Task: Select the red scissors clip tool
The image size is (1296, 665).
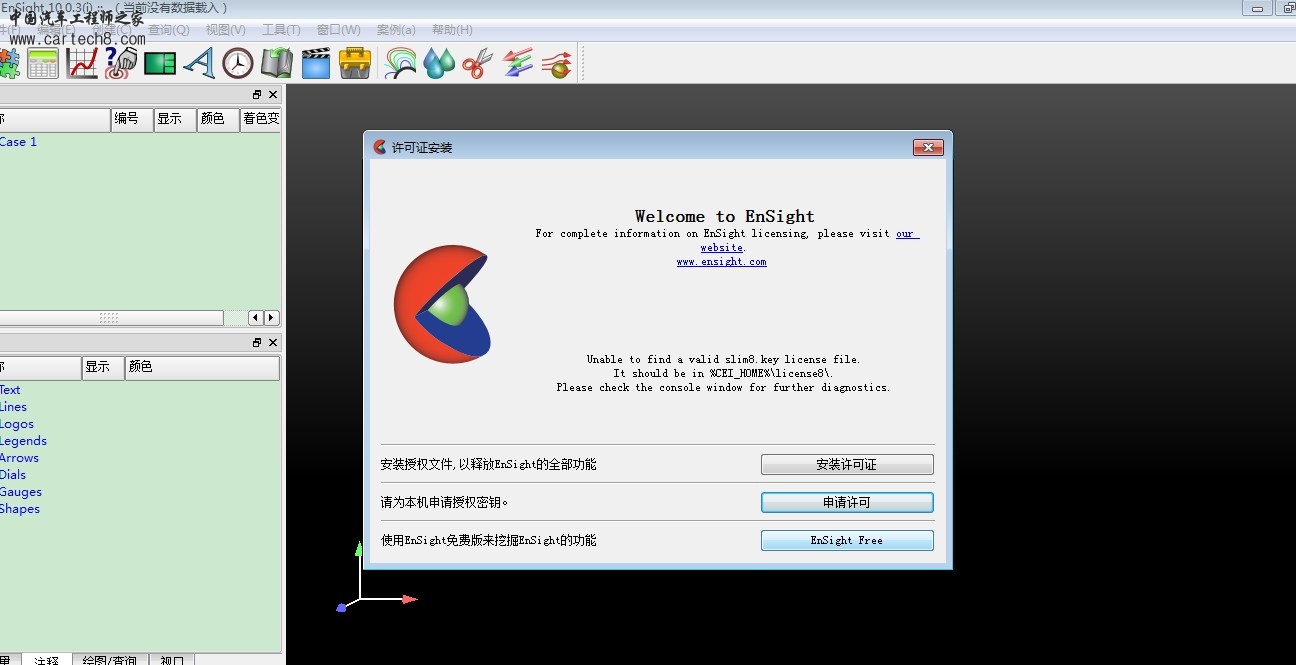Action: click(x=477, y=63)
